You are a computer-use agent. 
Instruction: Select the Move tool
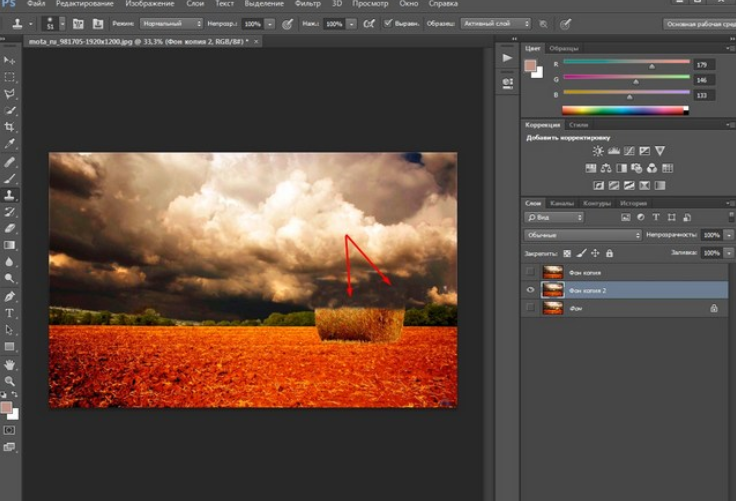point(9,61)
